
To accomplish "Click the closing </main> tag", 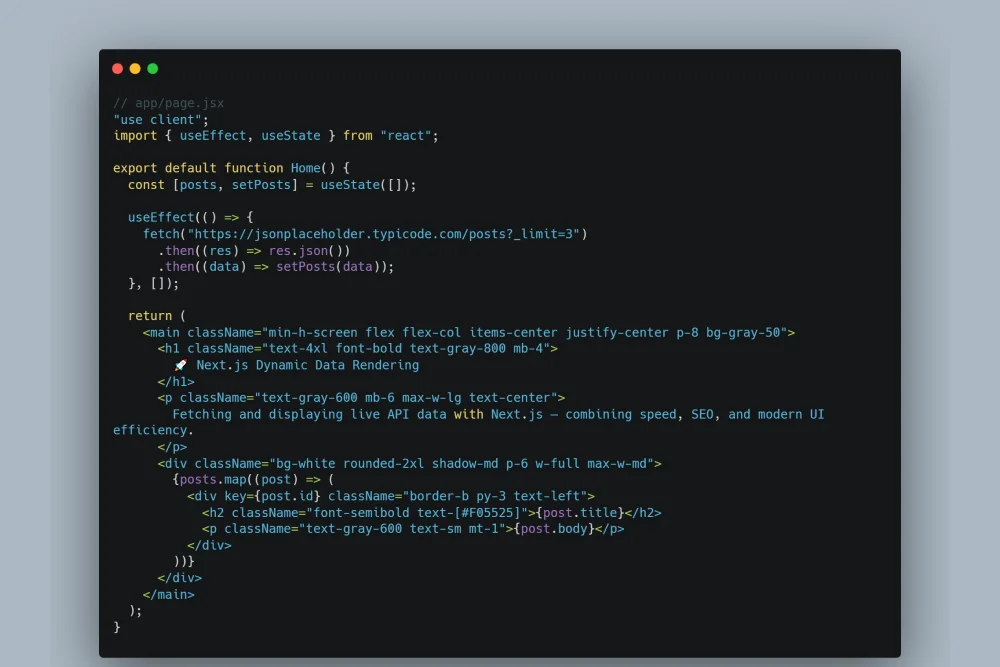I will point(168,594).
